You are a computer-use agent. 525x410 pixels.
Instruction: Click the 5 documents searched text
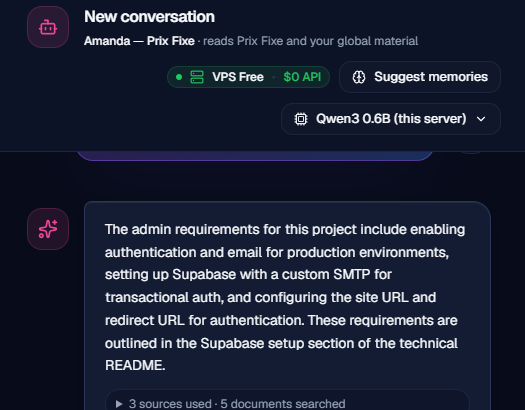click(x=283, y=404)
